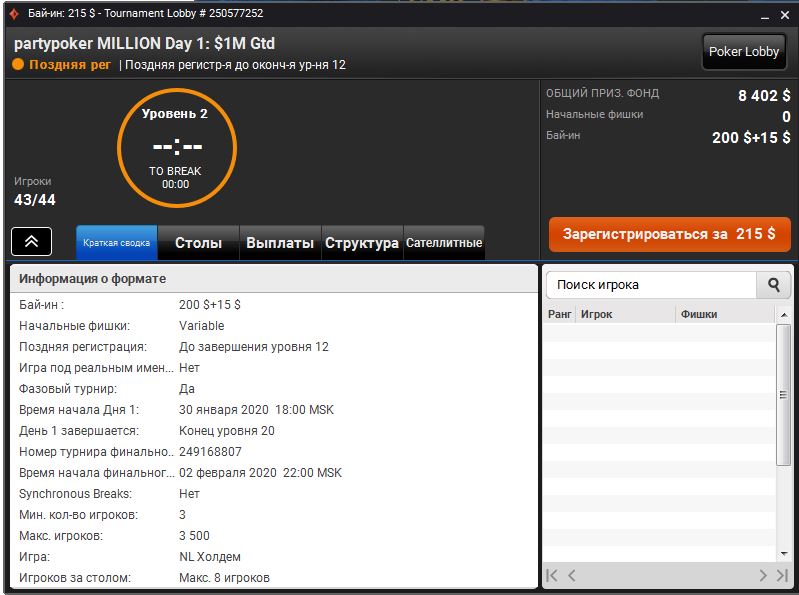The width and height of the screenshot is (799, 595).
Task: Go to next page of player list
Action: (762, 576)
